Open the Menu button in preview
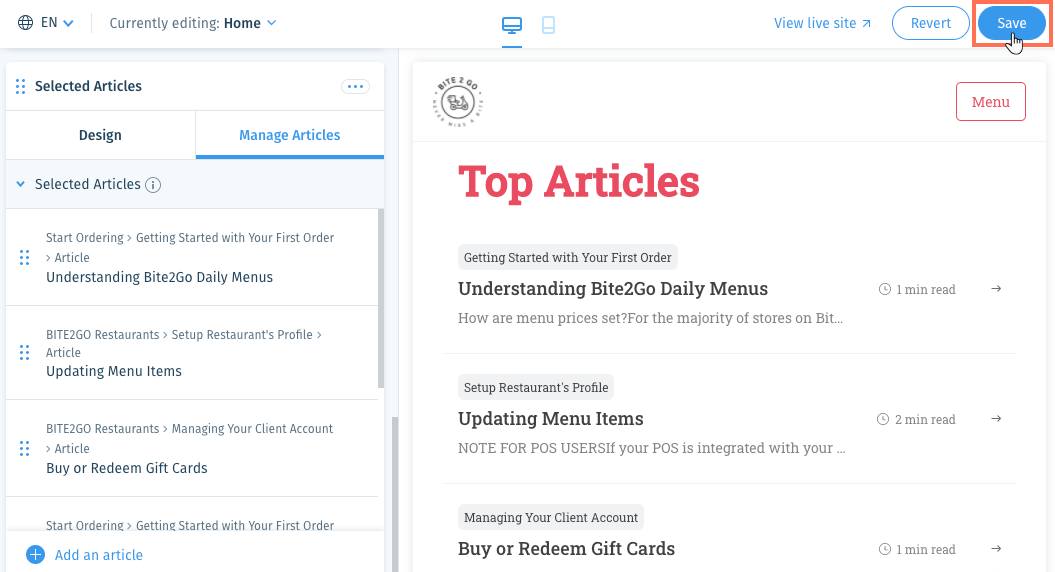Image resolution: width=1055 pixels, height=572 pixels. coord(990,102)
